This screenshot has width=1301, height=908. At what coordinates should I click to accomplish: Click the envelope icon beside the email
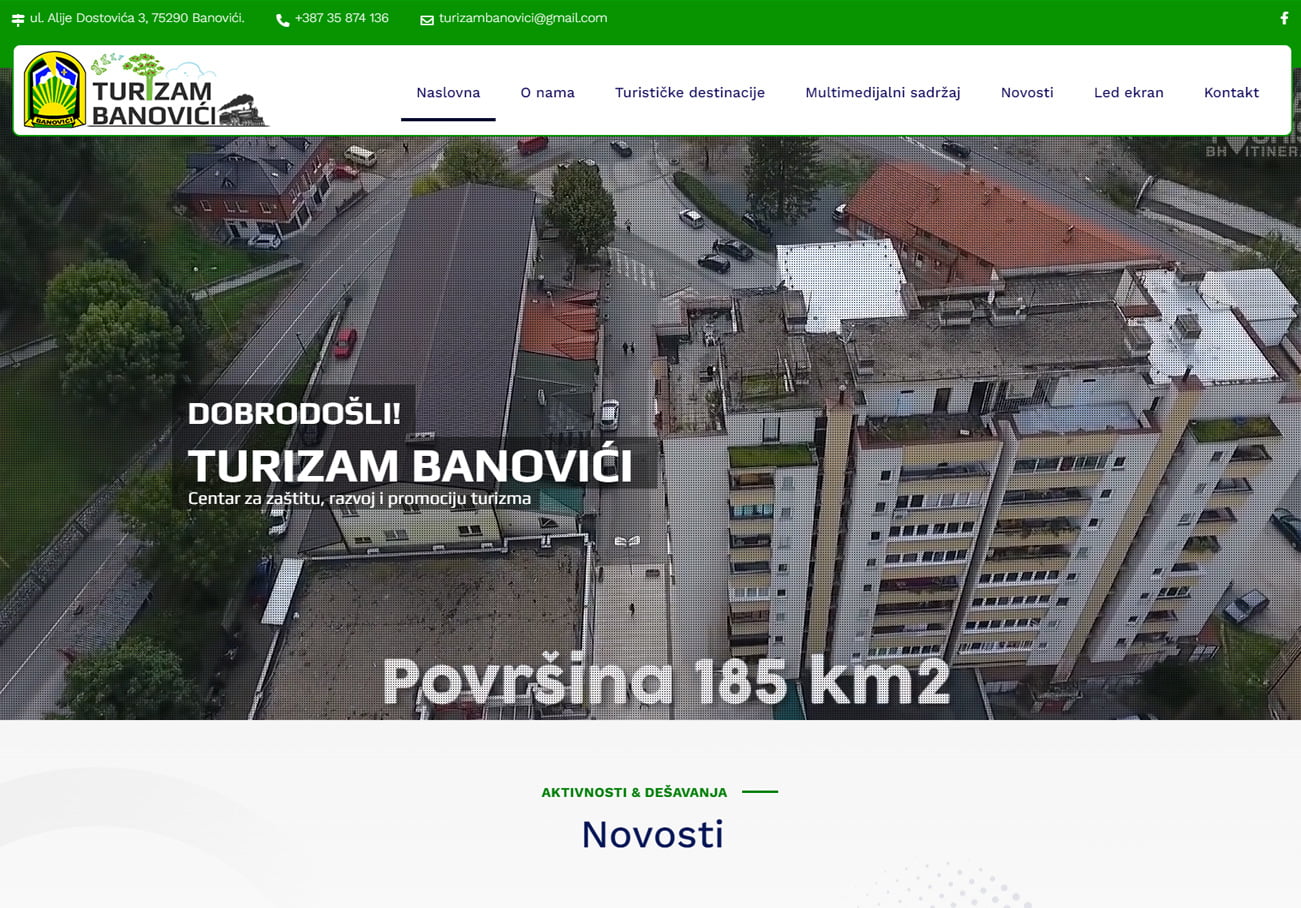(427, 20)
